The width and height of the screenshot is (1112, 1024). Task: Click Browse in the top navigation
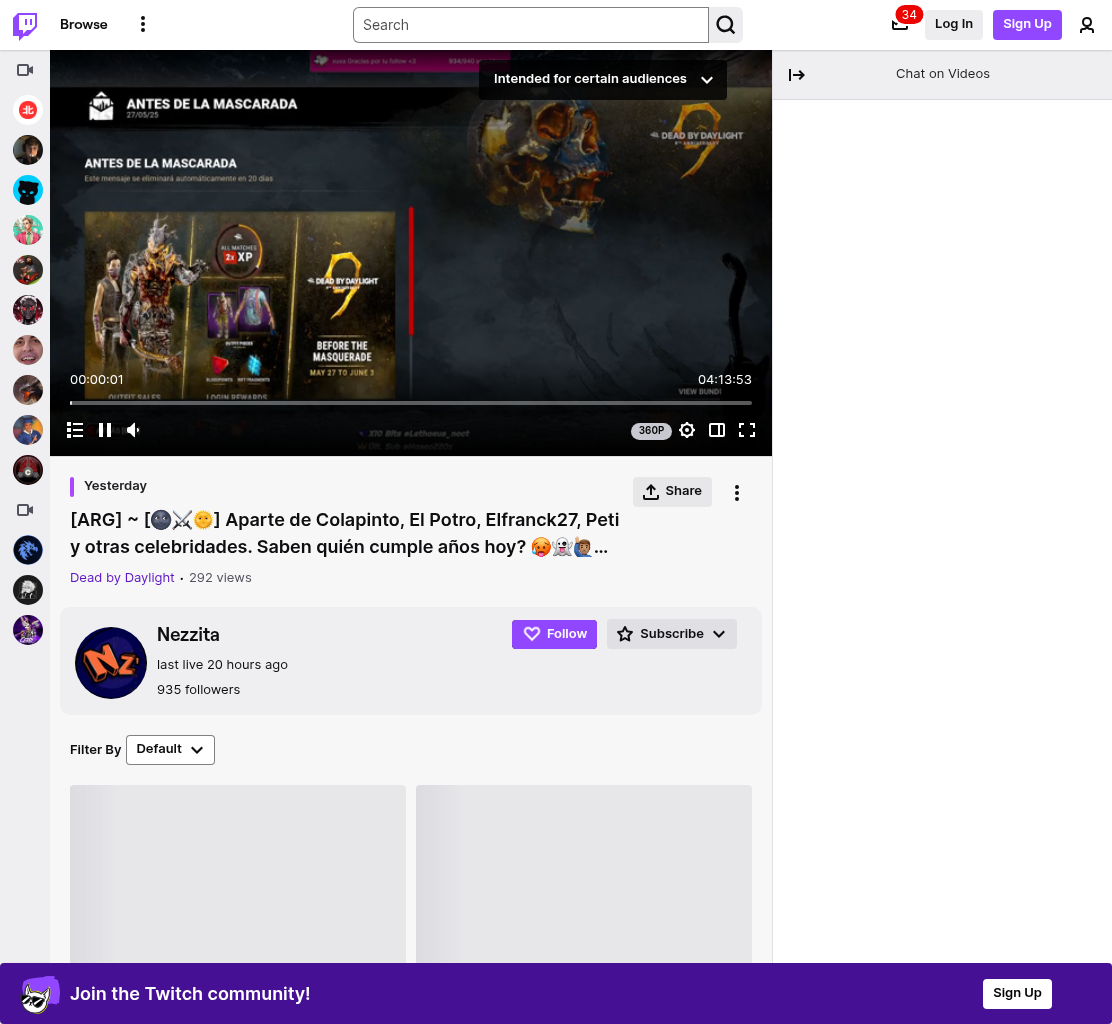[84, 24]
